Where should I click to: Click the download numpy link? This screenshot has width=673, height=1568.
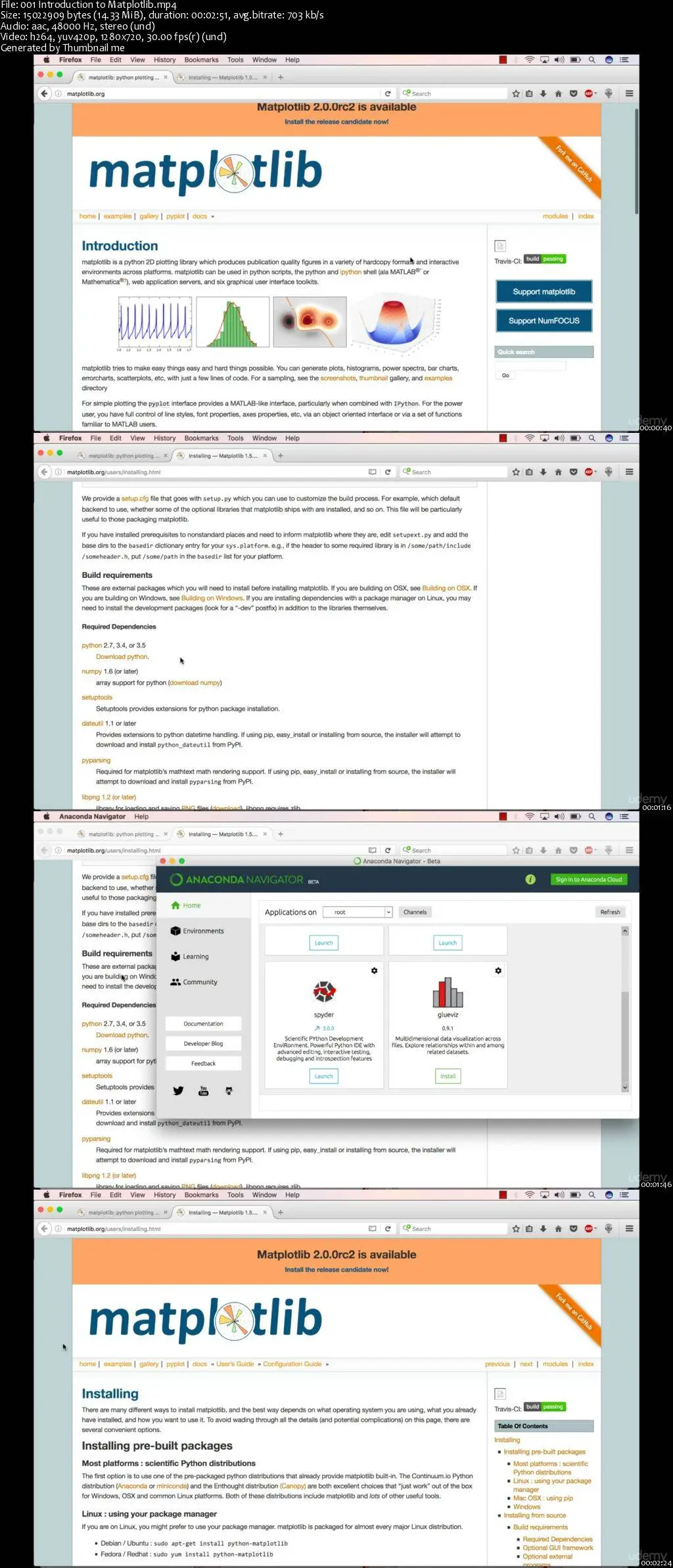195,683
